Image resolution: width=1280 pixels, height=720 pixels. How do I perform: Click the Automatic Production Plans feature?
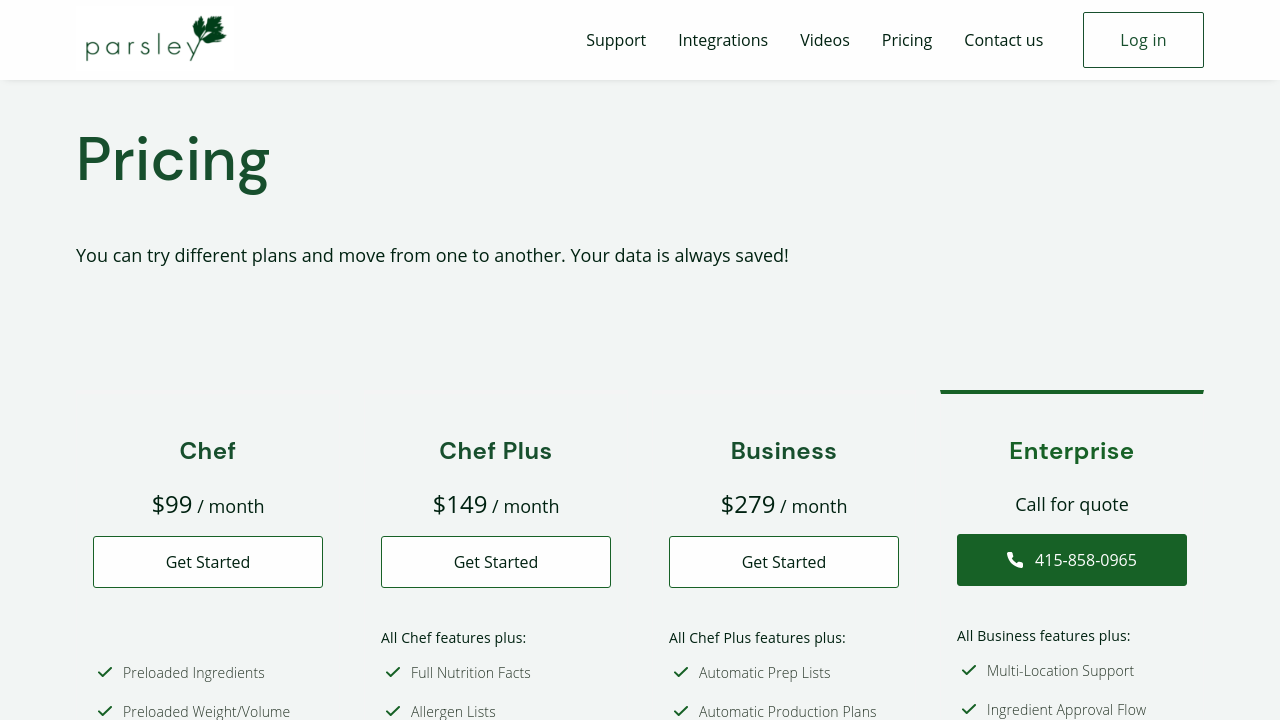(787, 711)
